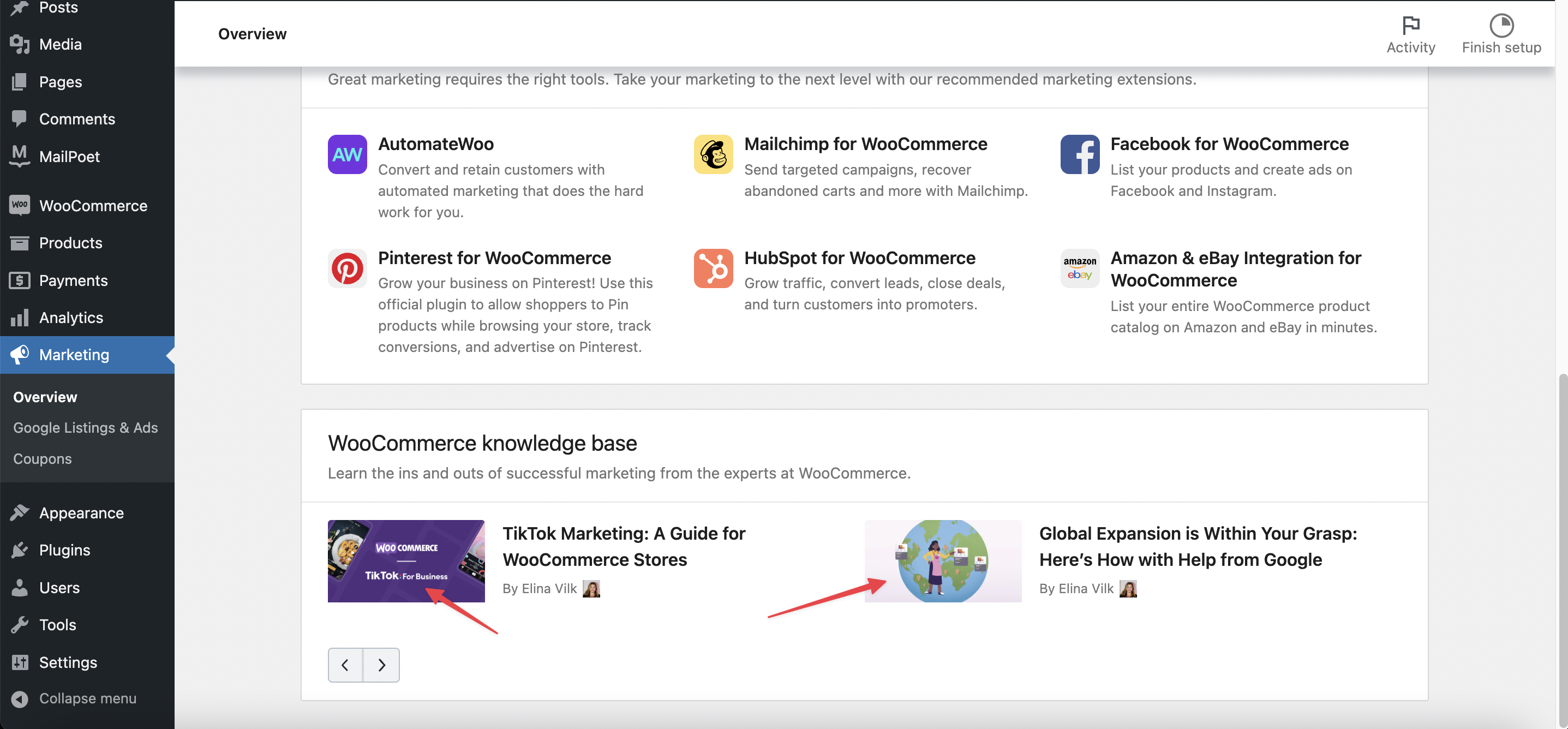
Task: Select the Facebook for WooCommerce icon
Action: (x=1079, y=154)
